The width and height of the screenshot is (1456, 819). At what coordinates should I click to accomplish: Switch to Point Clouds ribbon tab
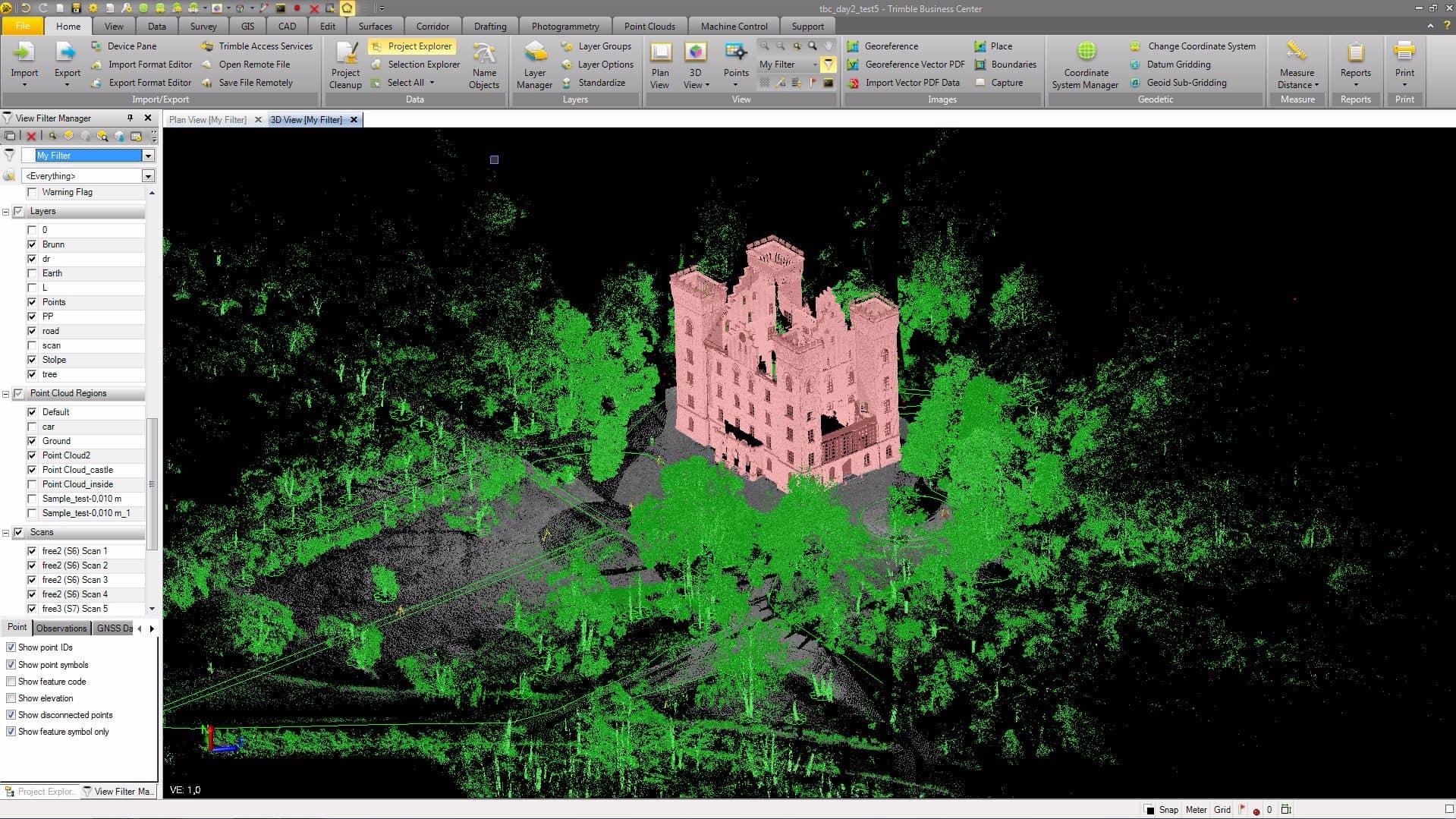(649, 26)
